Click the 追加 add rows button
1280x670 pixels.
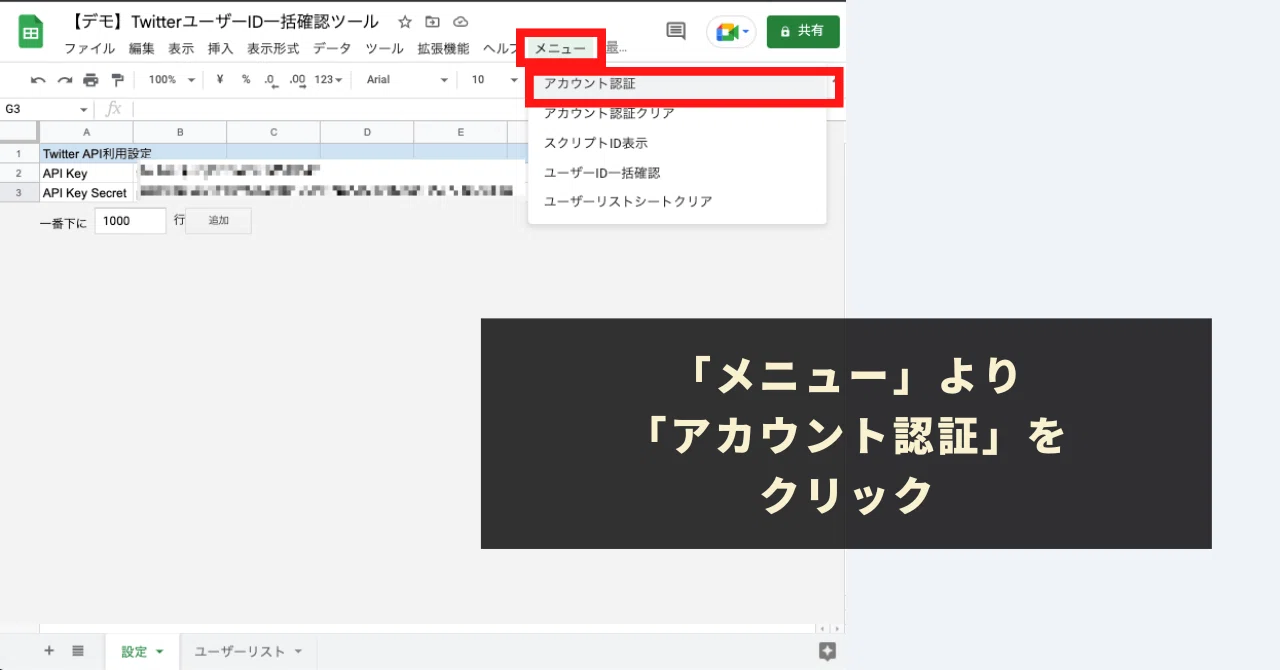coord(218,221)
